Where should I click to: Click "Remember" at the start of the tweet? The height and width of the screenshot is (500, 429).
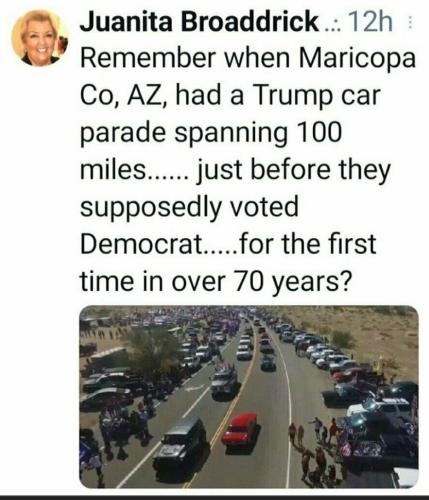[148, 58]
